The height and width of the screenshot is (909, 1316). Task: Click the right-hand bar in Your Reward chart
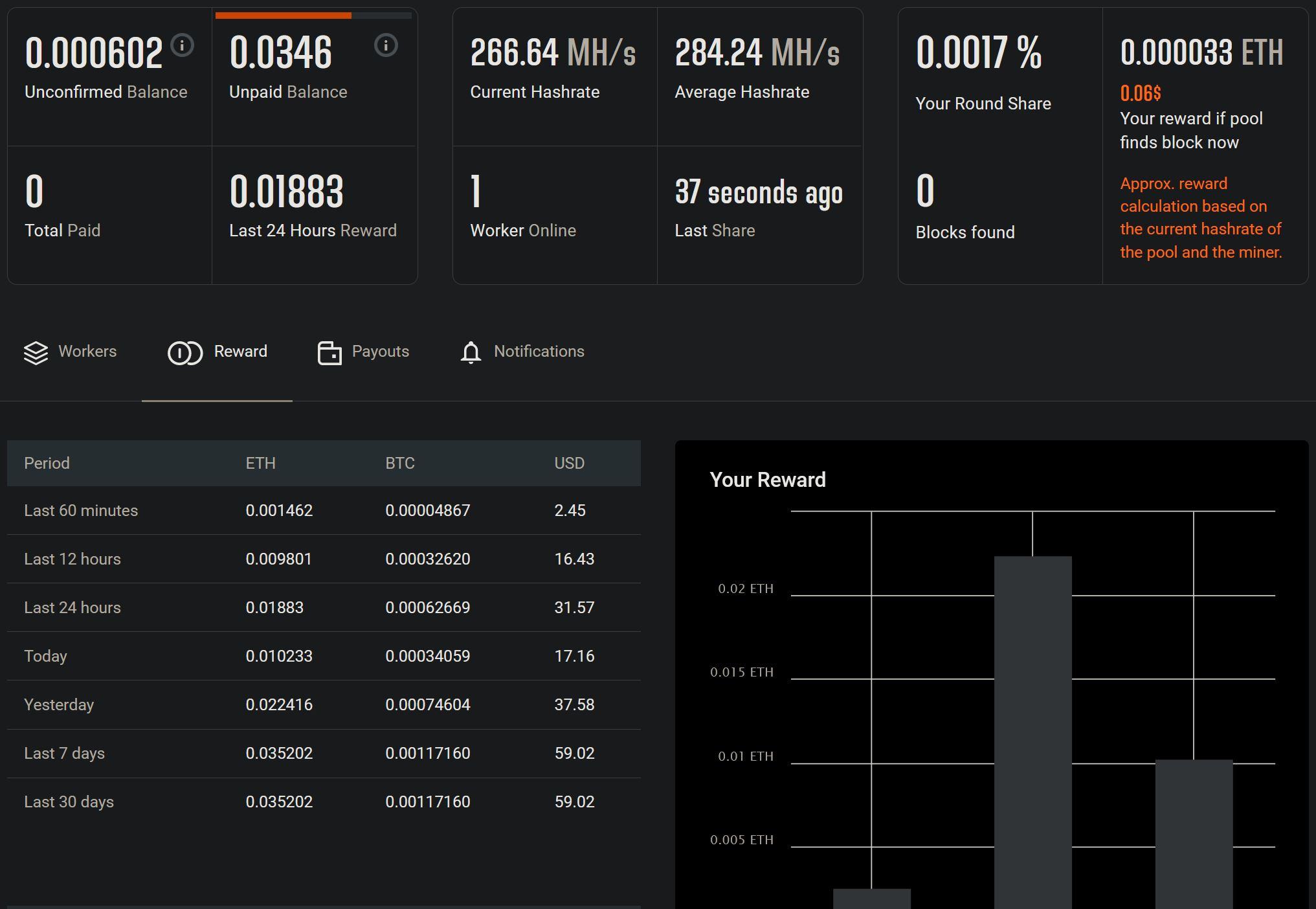point(1194,834)
